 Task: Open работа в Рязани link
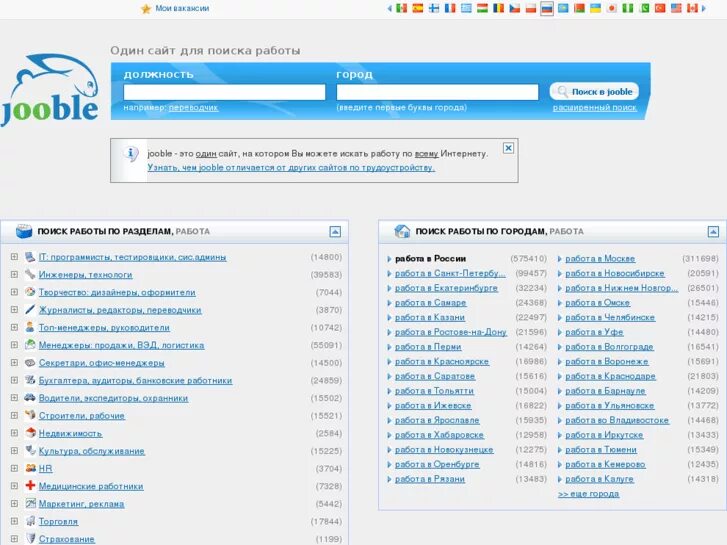pyautogui.click(x=430, y=479)
